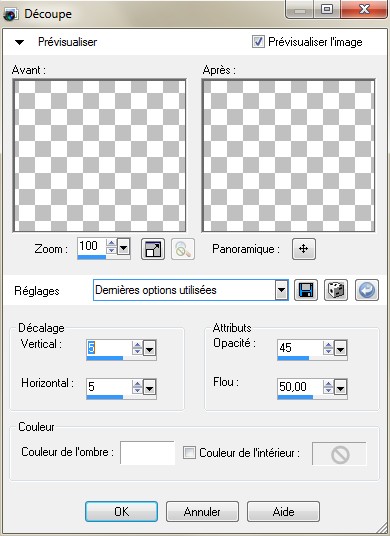Click inside the Après preview pane

click(x=288, y=156)
